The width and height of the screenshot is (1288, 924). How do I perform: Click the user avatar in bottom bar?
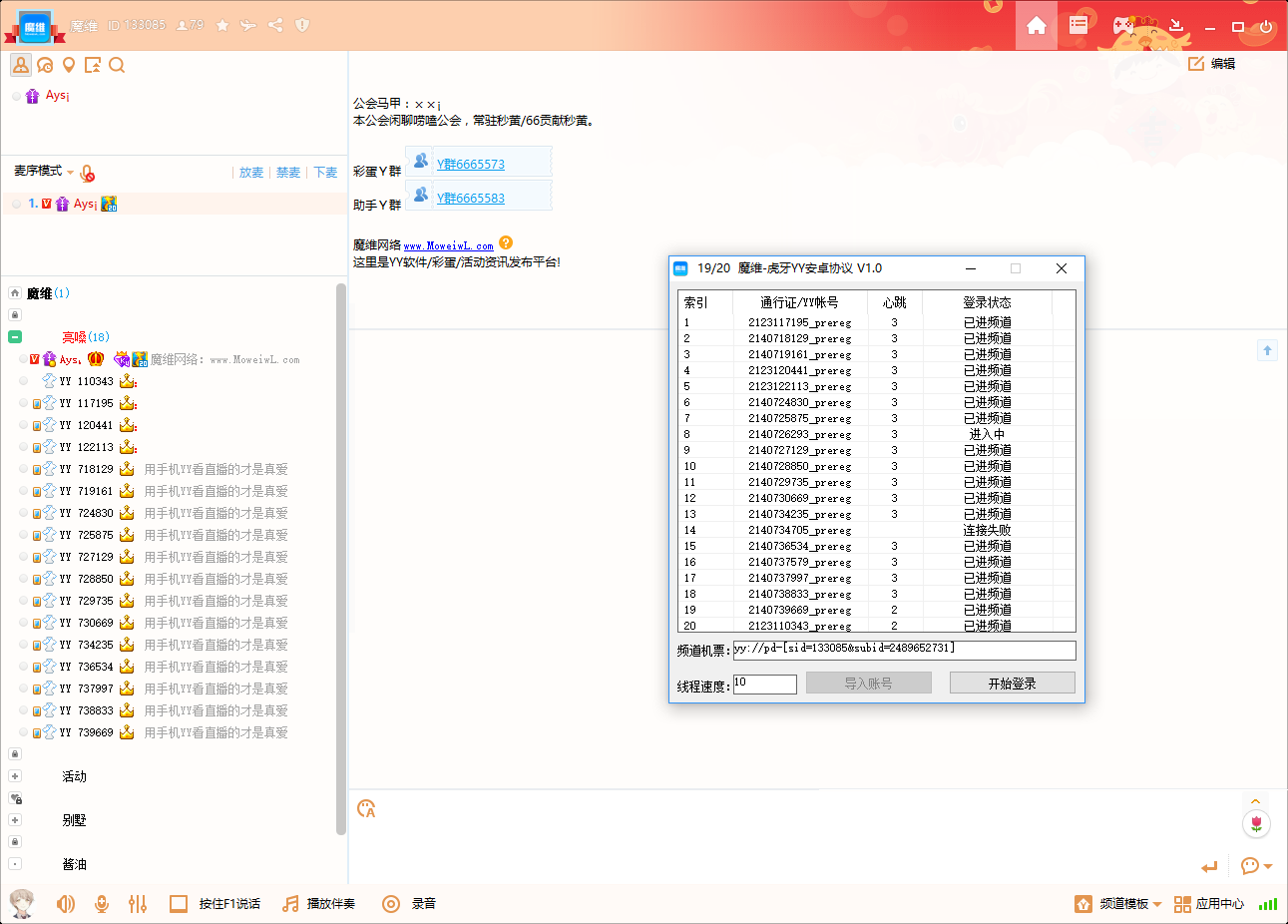coord(22,904)
